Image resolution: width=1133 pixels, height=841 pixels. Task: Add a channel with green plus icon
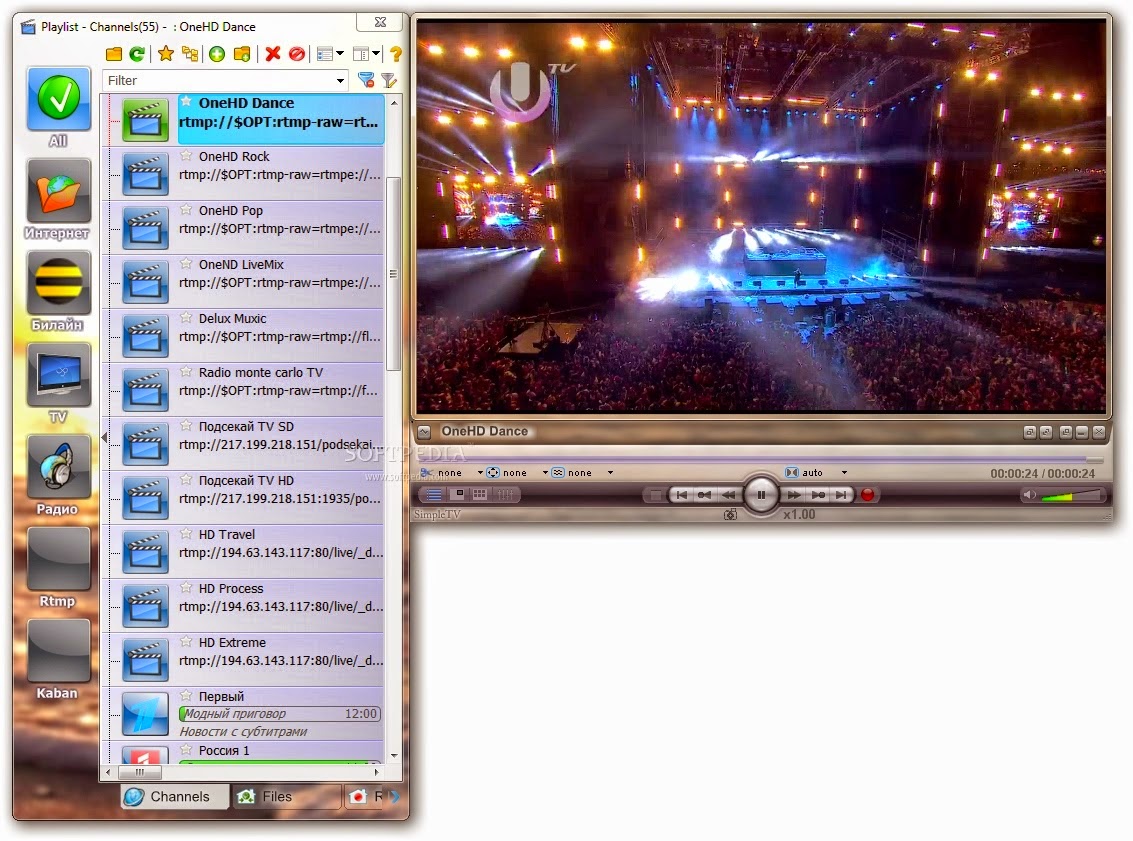(x=217, y=54)
